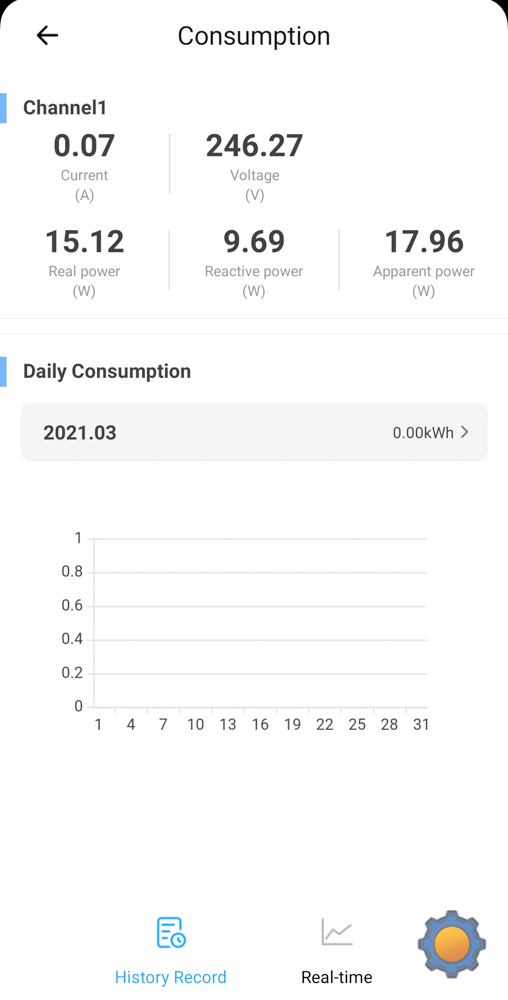Tap day 1 on the chart axis
The height and width of the screenshot is (1000, 508).
click(x=98, y=724)
